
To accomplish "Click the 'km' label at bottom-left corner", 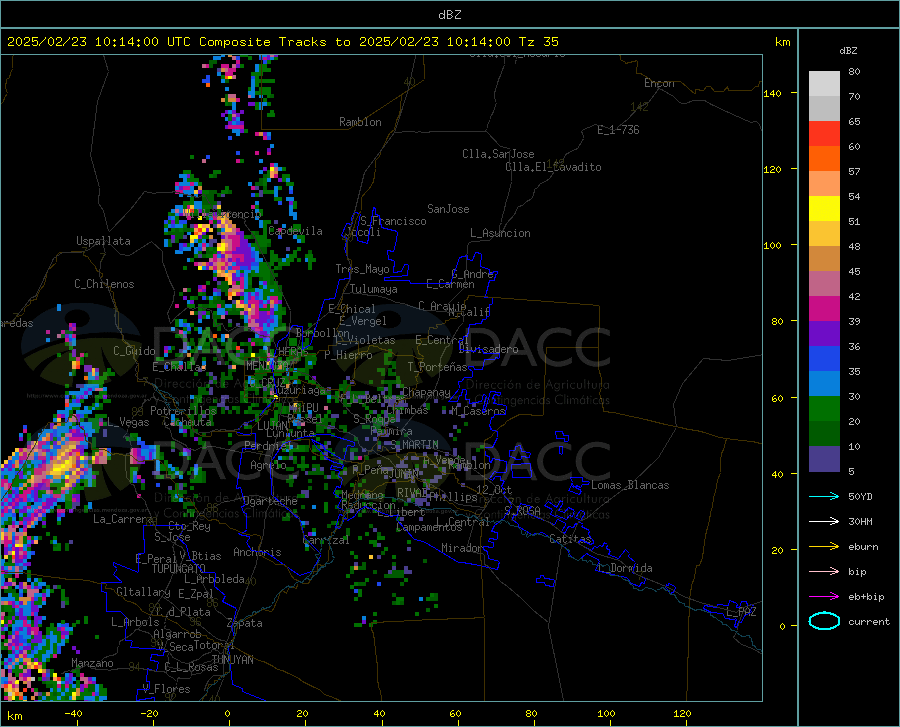I will [x=14, y=716].
